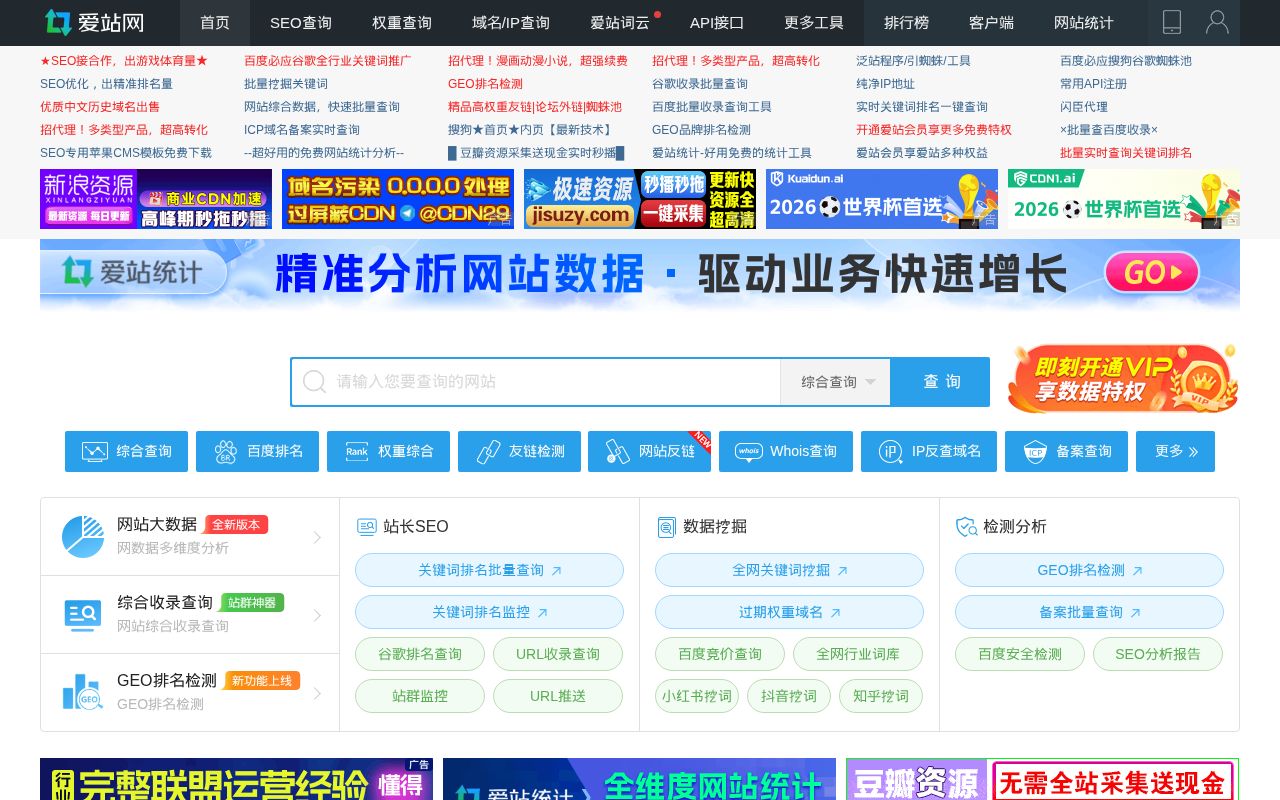Click the Rank 权重综合 weight tool icon
This screenshot has height=800, width=1280.
click(357, 451)
